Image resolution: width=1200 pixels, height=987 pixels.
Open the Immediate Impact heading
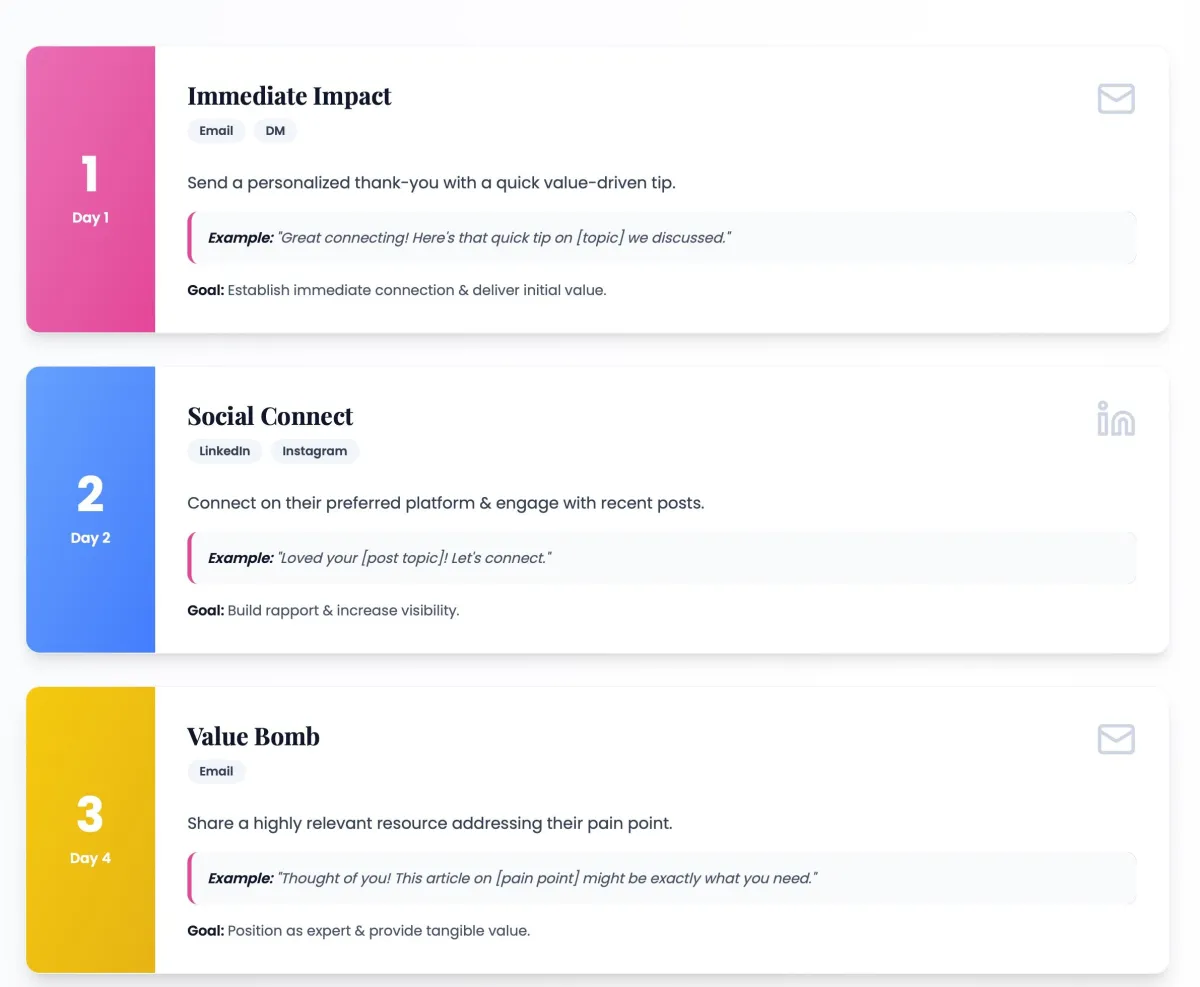pyautogui.click(x=290, y=96)
